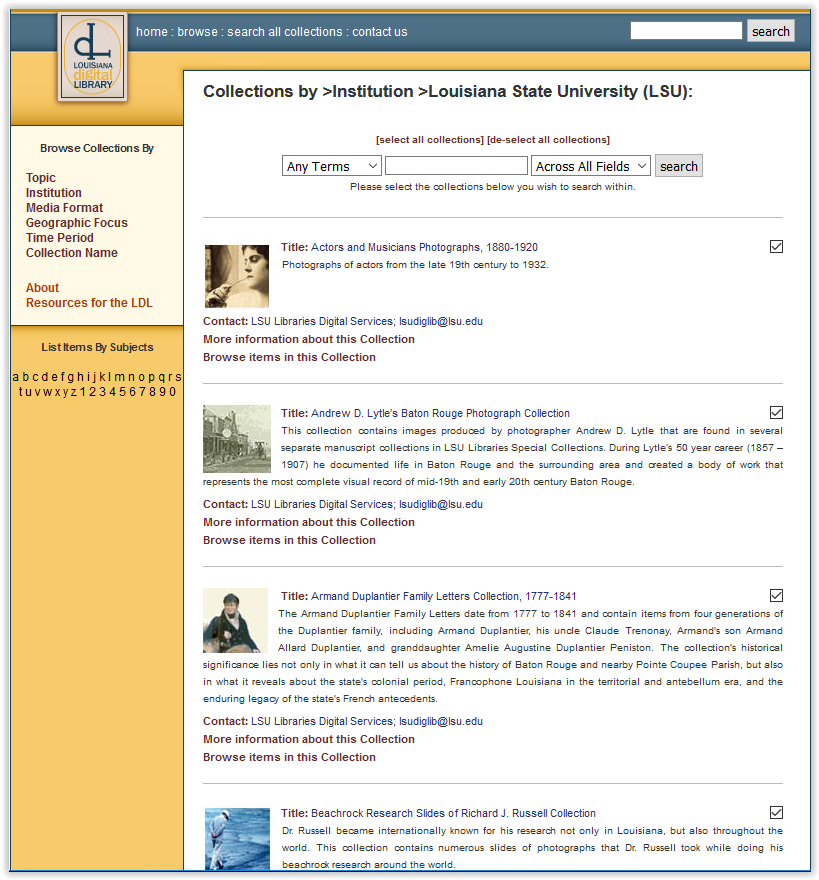819x880 pixels.
Task: List items by subject letter m
Action: (120, 377)
